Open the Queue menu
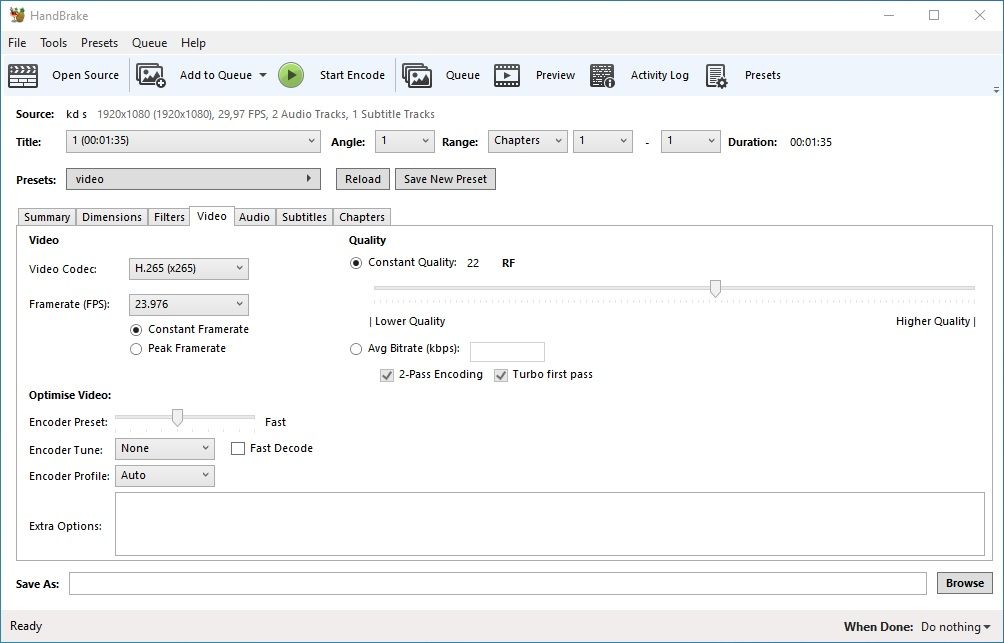1004x643 pixels. tap(149, 43)
